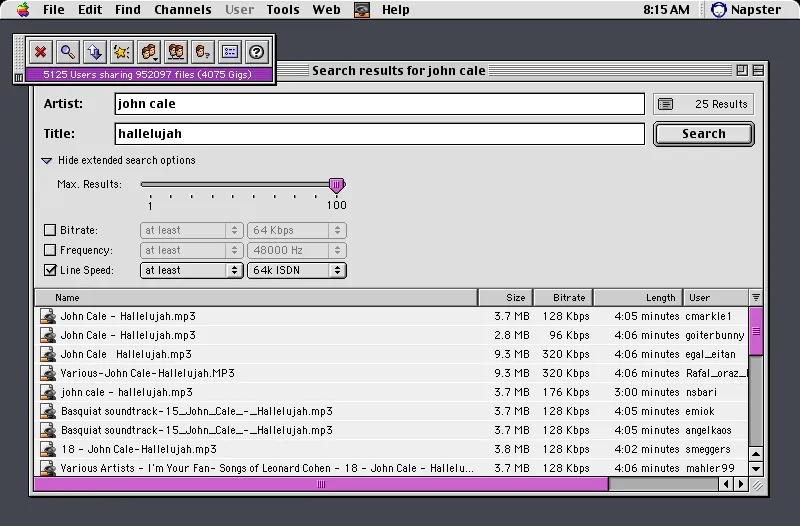The width and height of the screenshot is (800, 526).
Task: Open the 64k ISDN line speed dropdown
Action: 297,270
